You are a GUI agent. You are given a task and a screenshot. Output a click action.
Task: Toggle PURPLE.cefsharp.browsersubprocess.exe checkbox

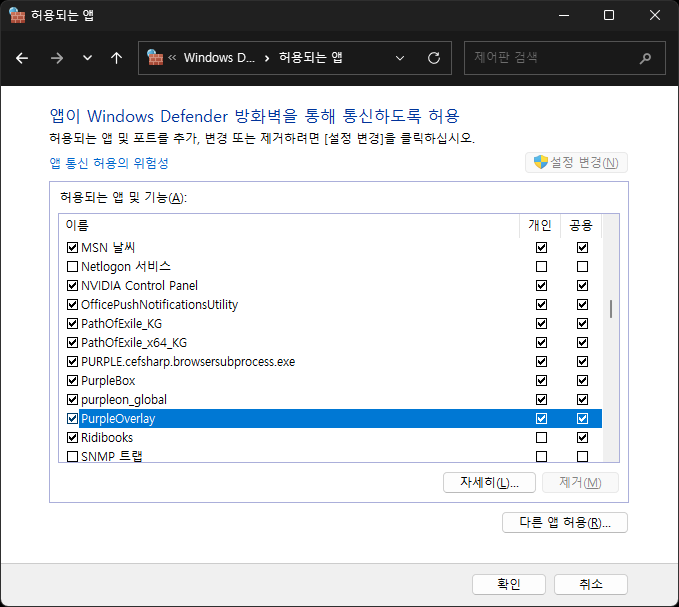(x=72, y=362)
